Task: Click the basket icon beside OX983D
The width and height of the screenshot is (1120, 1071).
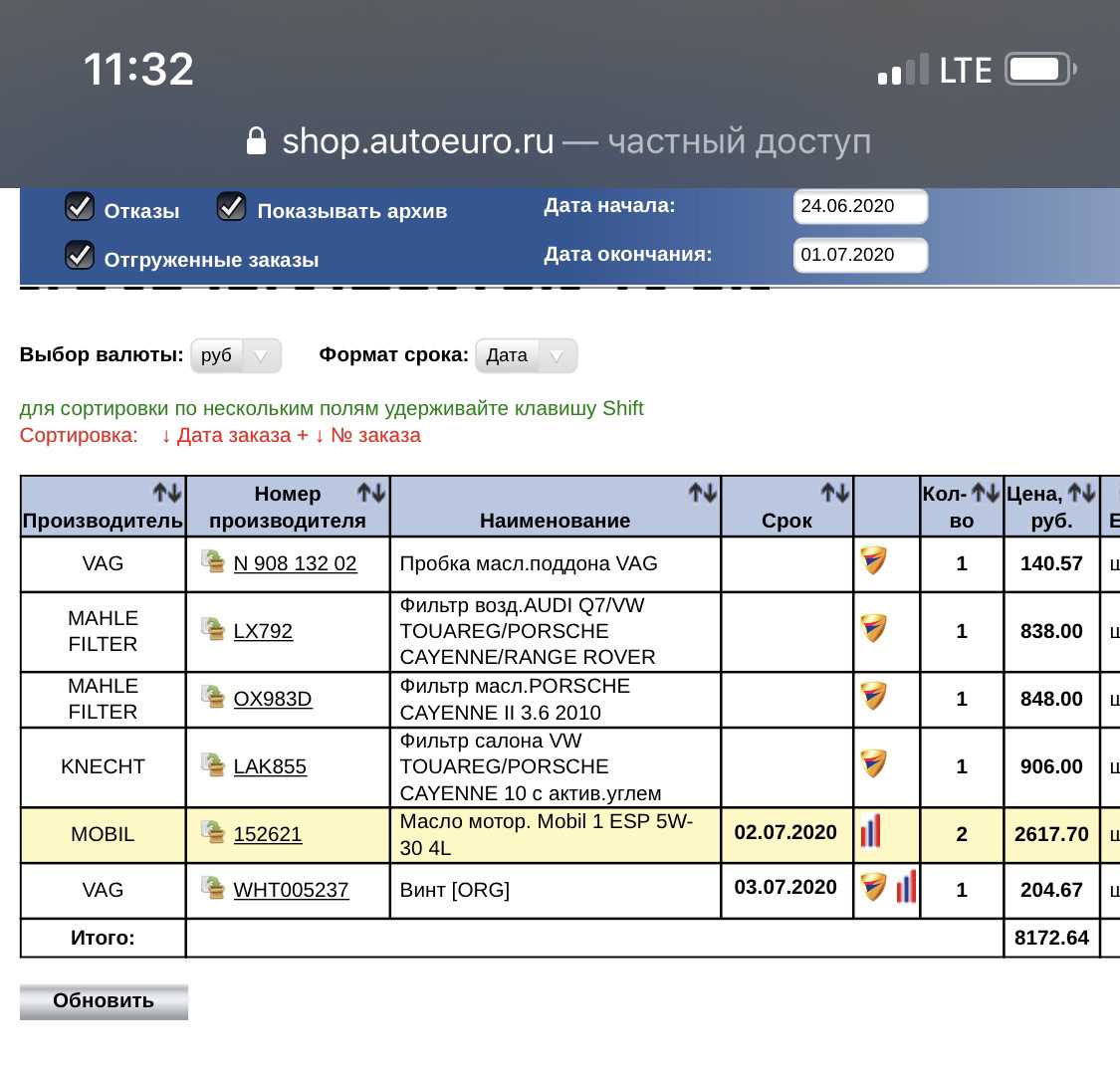Action: tap(212, 696)
